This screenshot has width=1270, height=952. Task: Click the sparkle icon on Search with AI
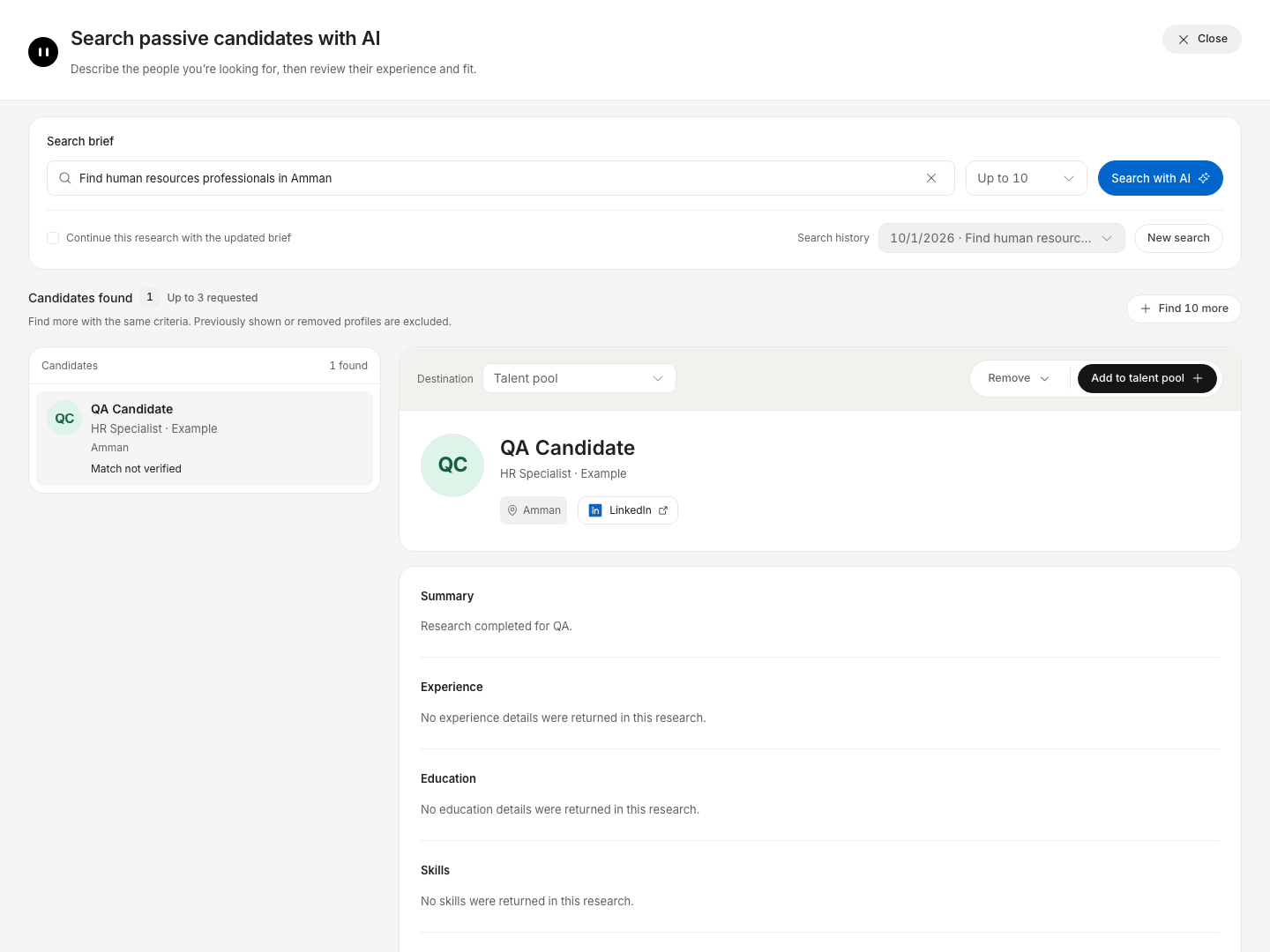[1204, 178]
